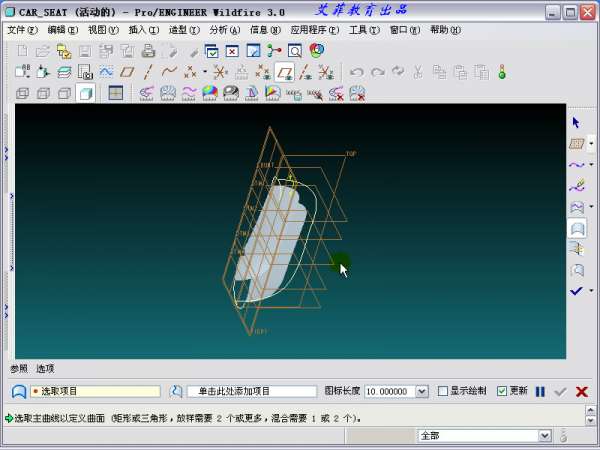Click the create curve tool in right toolbar
This screenshot has height=450, width=600.
coord(577,165)
